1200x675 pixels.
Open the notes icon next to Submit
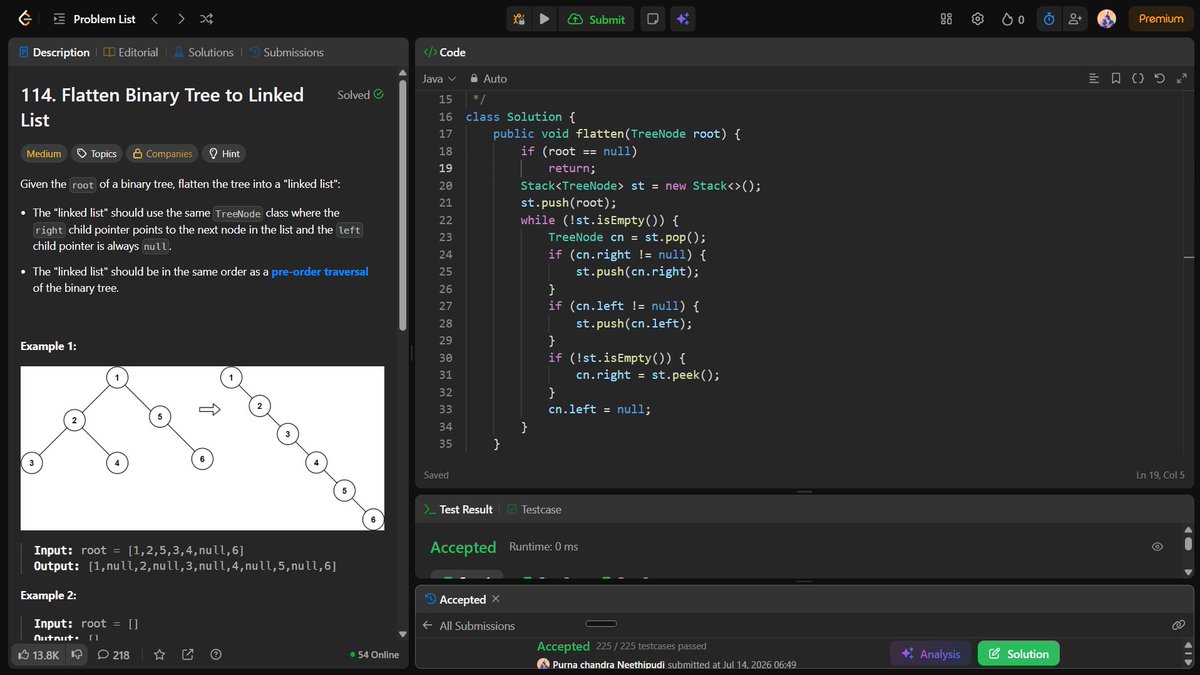(x=652, y=19)
